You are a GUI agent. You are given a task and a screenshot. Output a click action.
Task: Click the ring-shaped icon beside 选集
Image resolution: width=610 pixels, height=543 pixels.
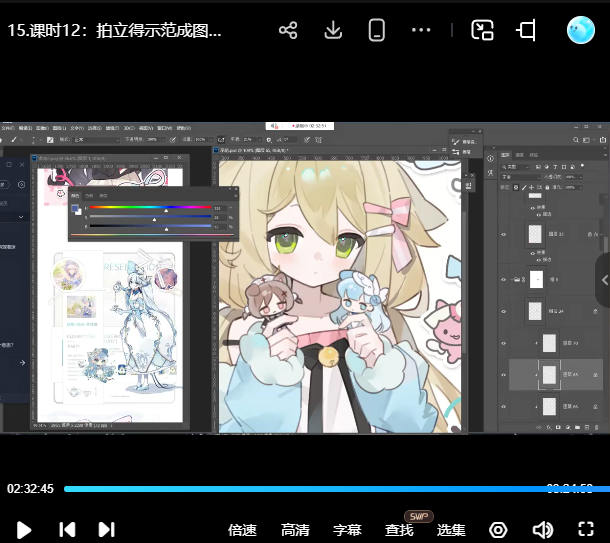(498, 530)
